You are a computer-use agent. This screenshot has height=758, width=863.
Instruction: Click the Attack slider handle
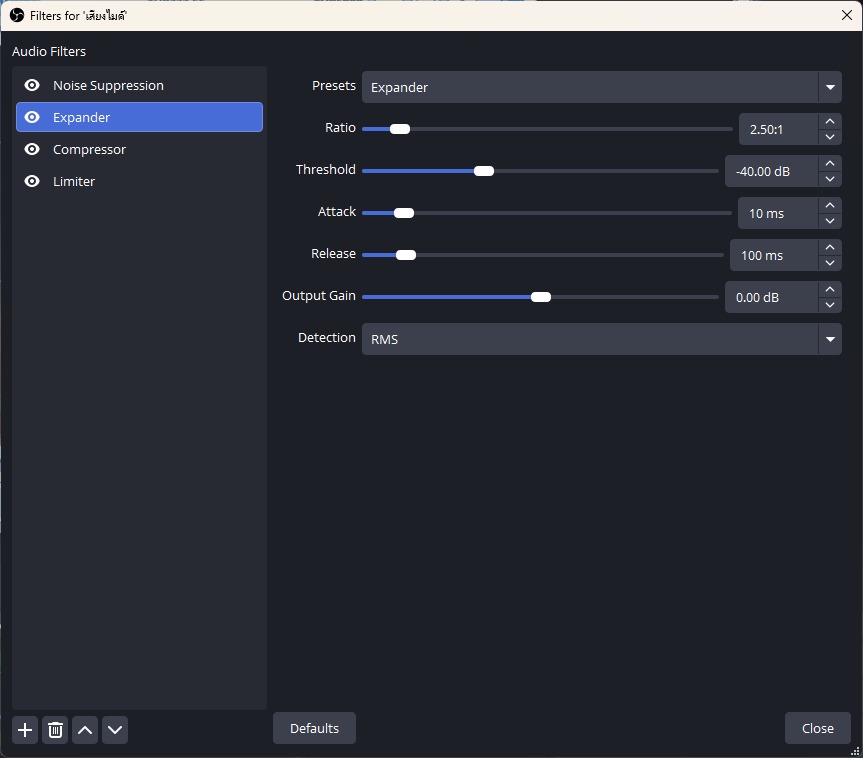point(404,213)
